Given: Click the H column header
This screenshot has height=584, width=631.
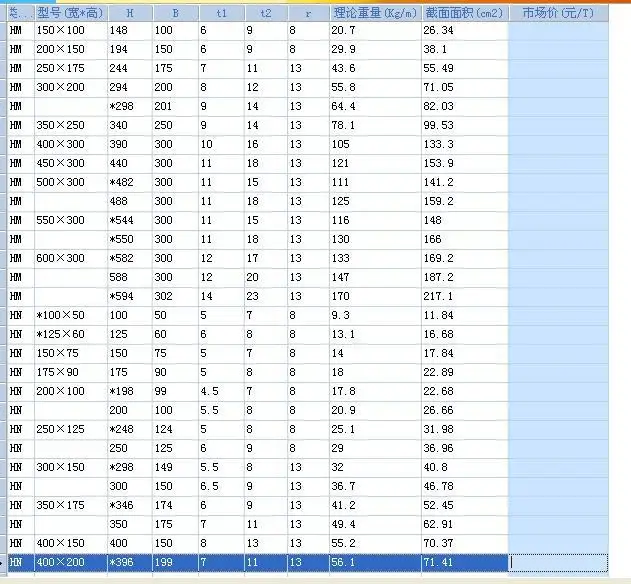Looking at the screenshot, I should tap(130, 13).
